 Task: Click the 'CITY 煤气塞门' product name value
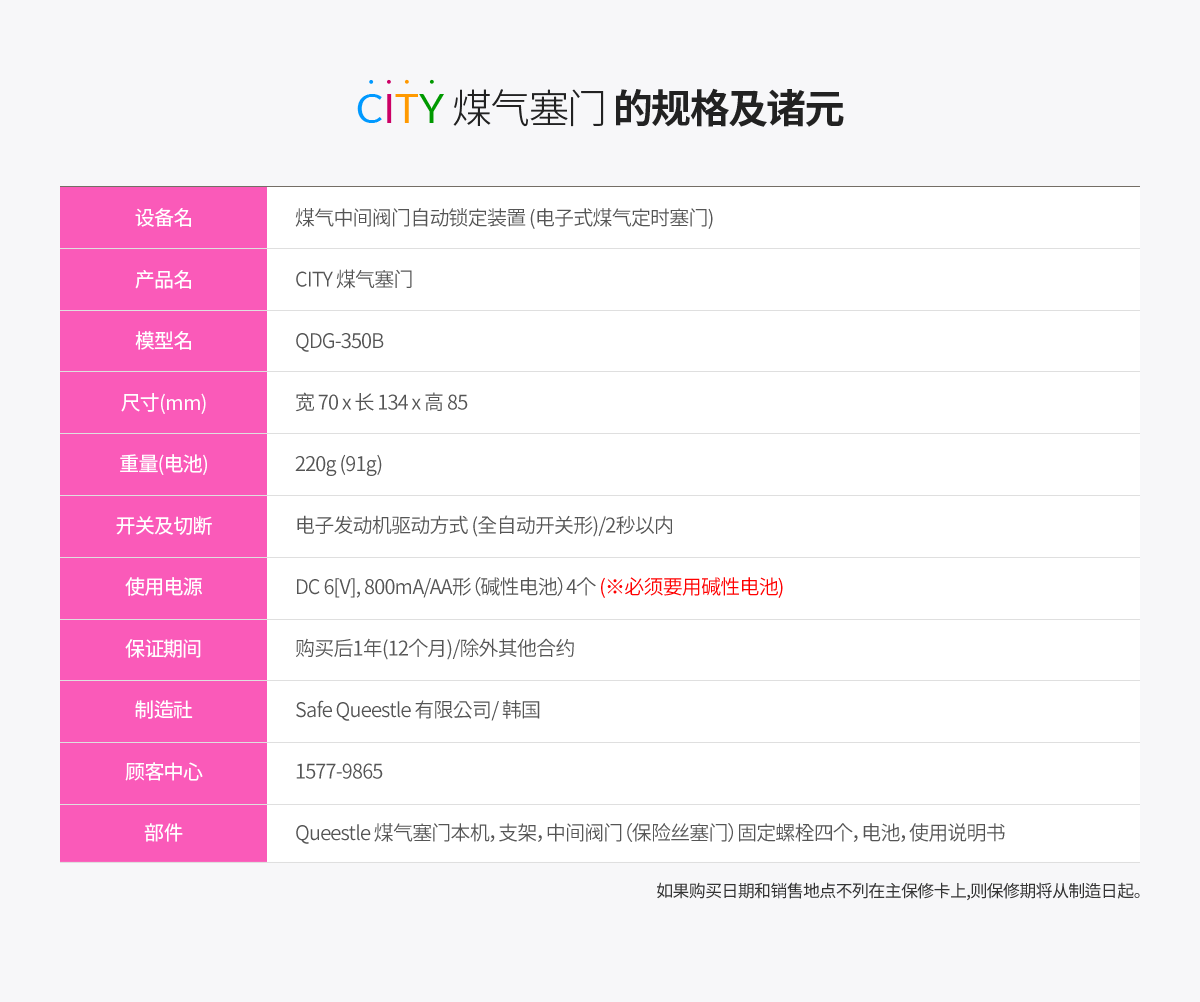(354, 280)
